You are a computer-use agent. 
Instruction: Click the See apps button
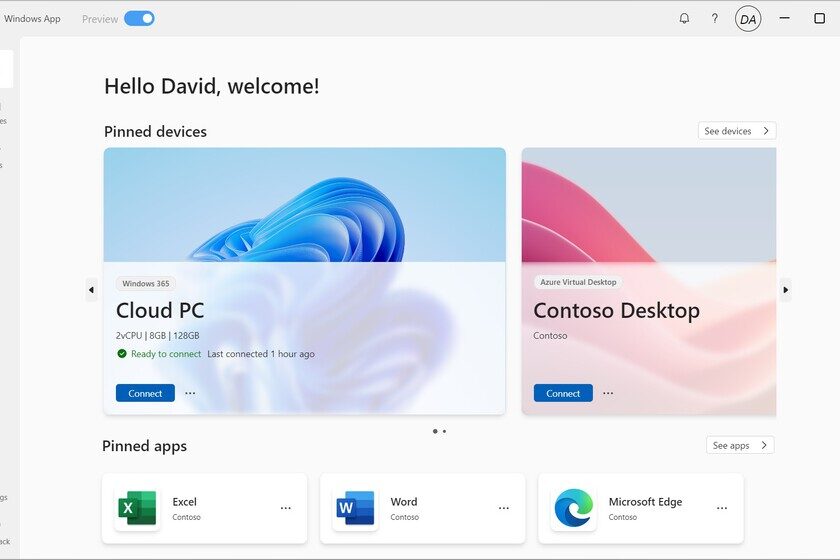tap(740, 445)
